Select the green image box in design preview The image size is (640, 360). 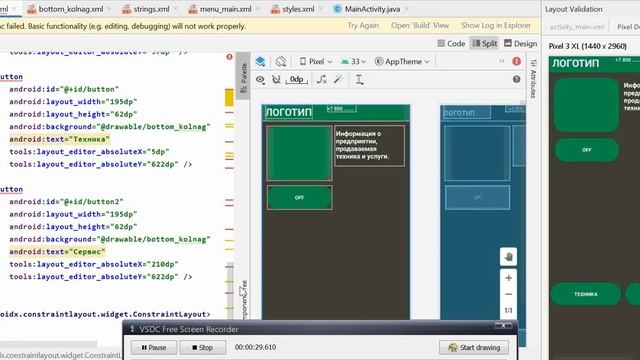(x=299, y=153)
